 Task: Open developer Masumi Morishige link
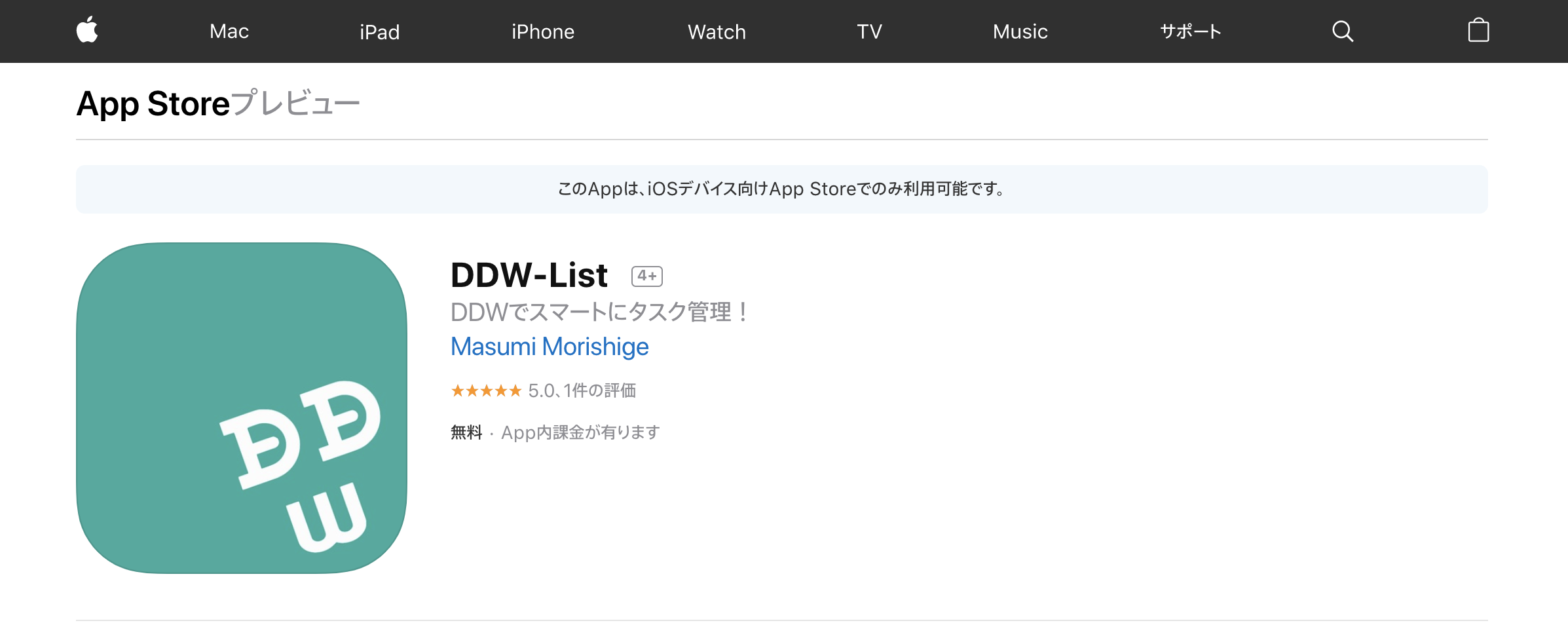point(550,347)
